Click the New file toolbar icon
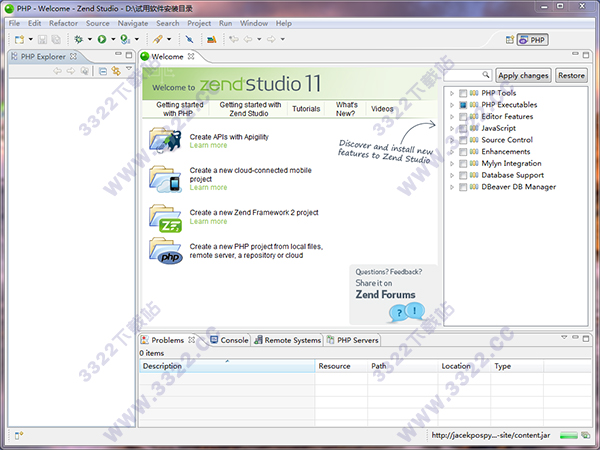The image size is (600, 450). [19, 39]
